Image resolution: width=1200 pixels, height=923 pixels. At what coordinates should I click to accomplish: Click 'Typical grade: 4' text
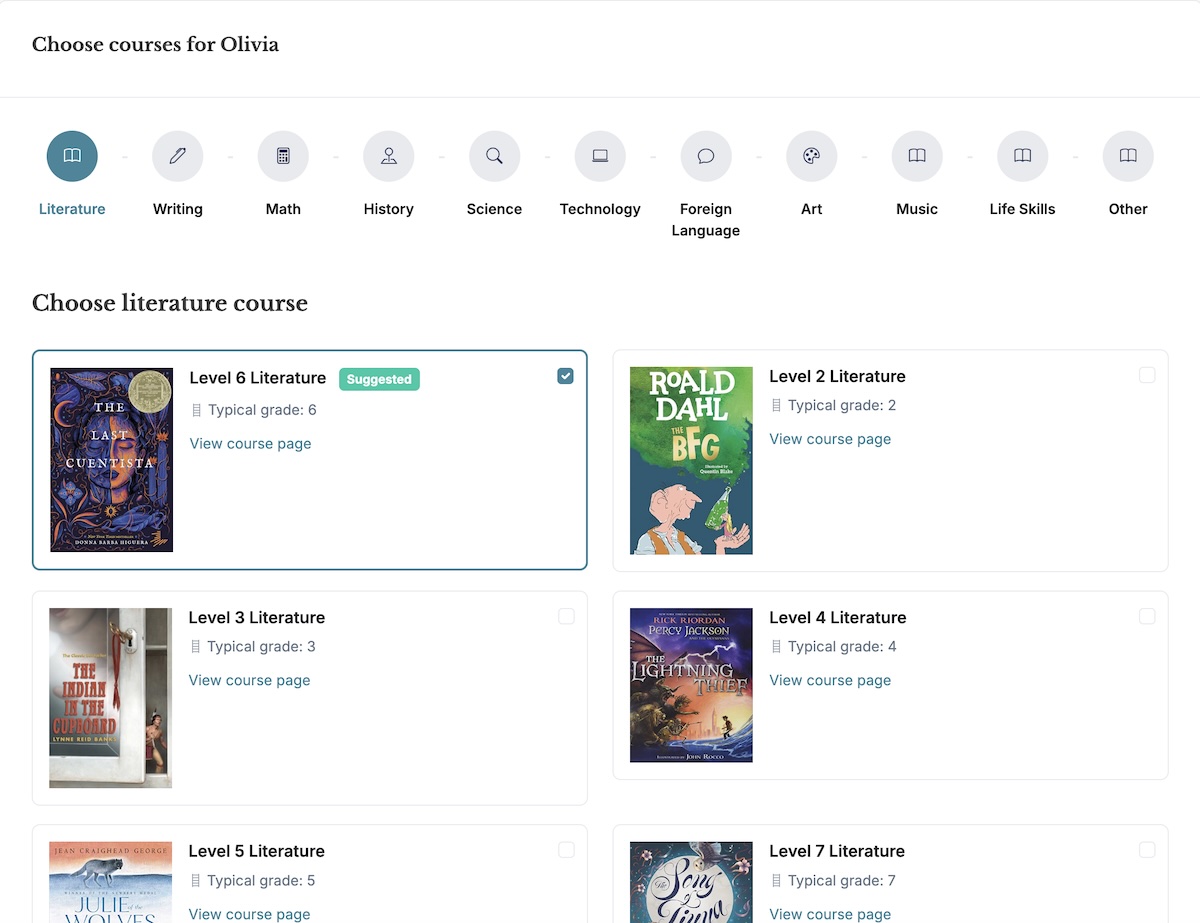tap(842, 647)
